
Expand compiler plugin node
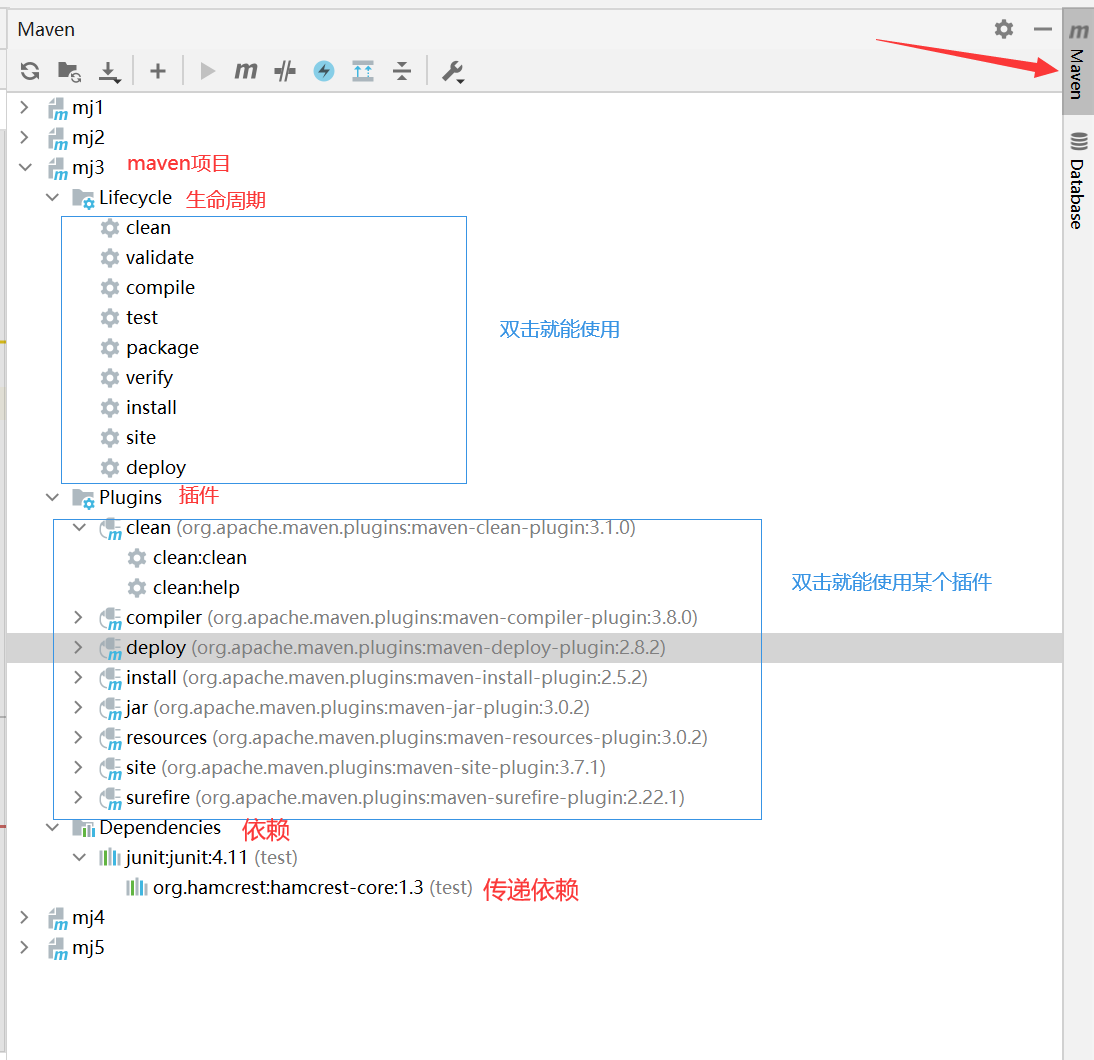tap(79, 618)
